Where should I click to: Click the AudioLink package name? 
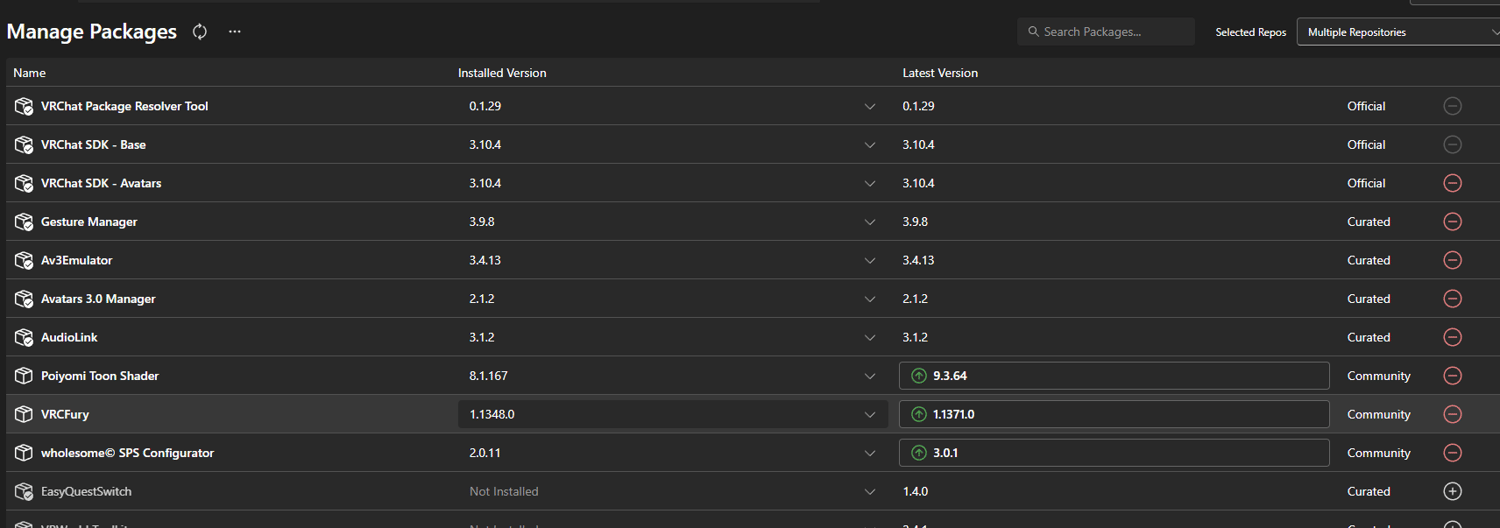click(x=69, y=337)
